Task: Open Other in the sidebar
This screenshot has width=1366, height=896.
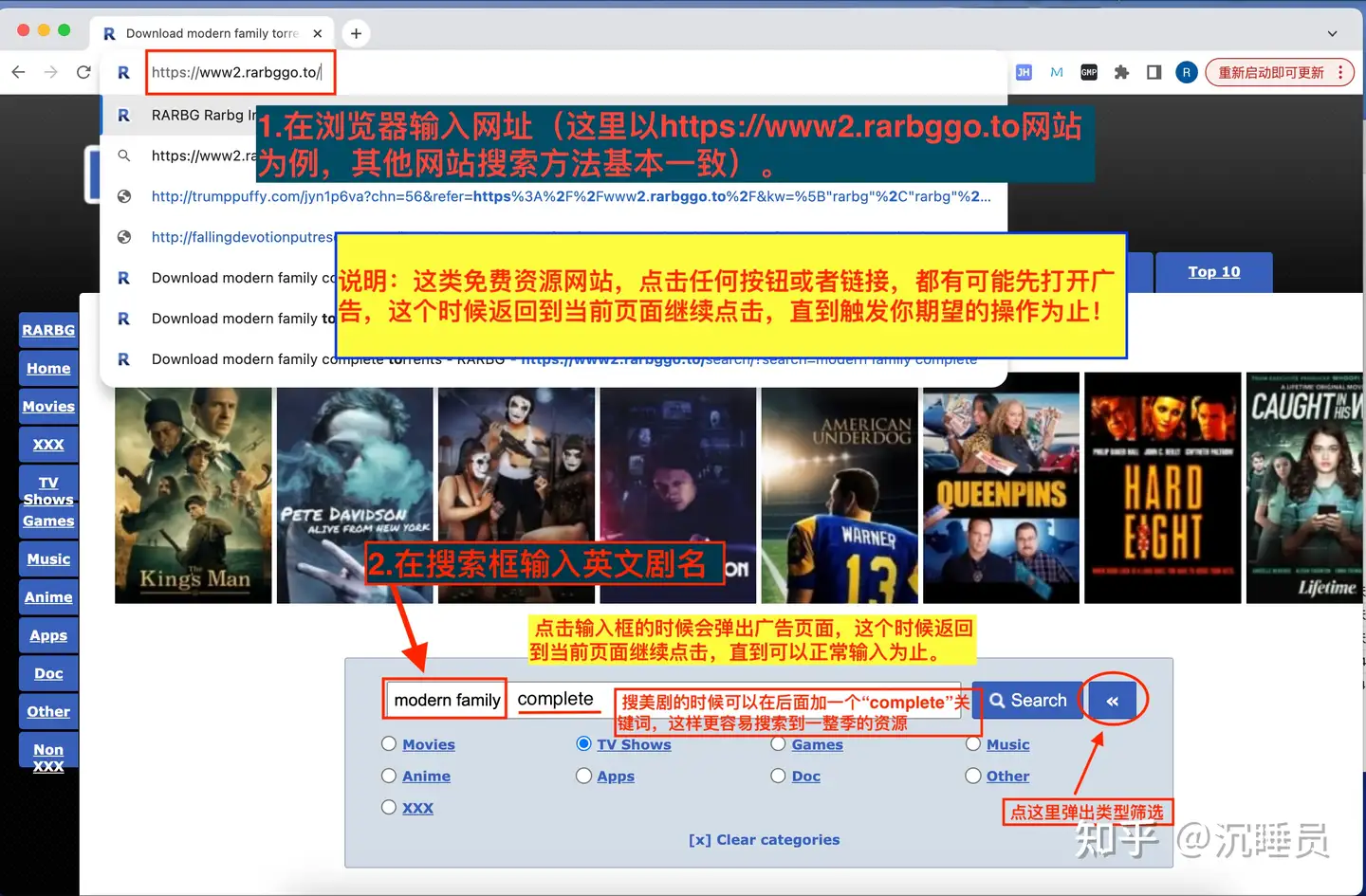Action: (x=48, y=711)
